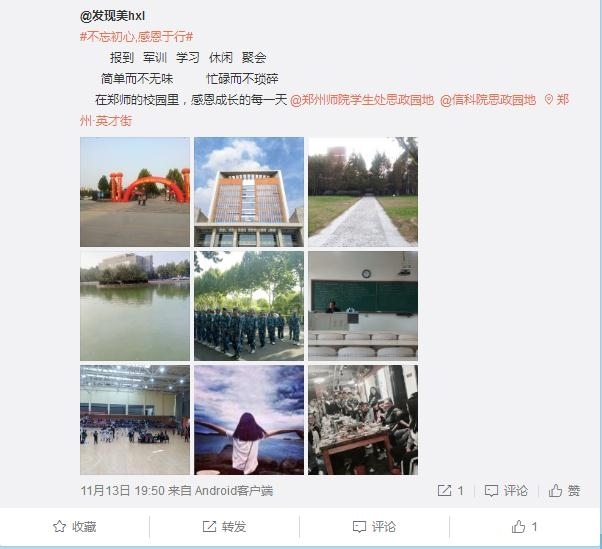
Task: Click the star 收藏 favorite icon
Action: (x=60, y=526)
